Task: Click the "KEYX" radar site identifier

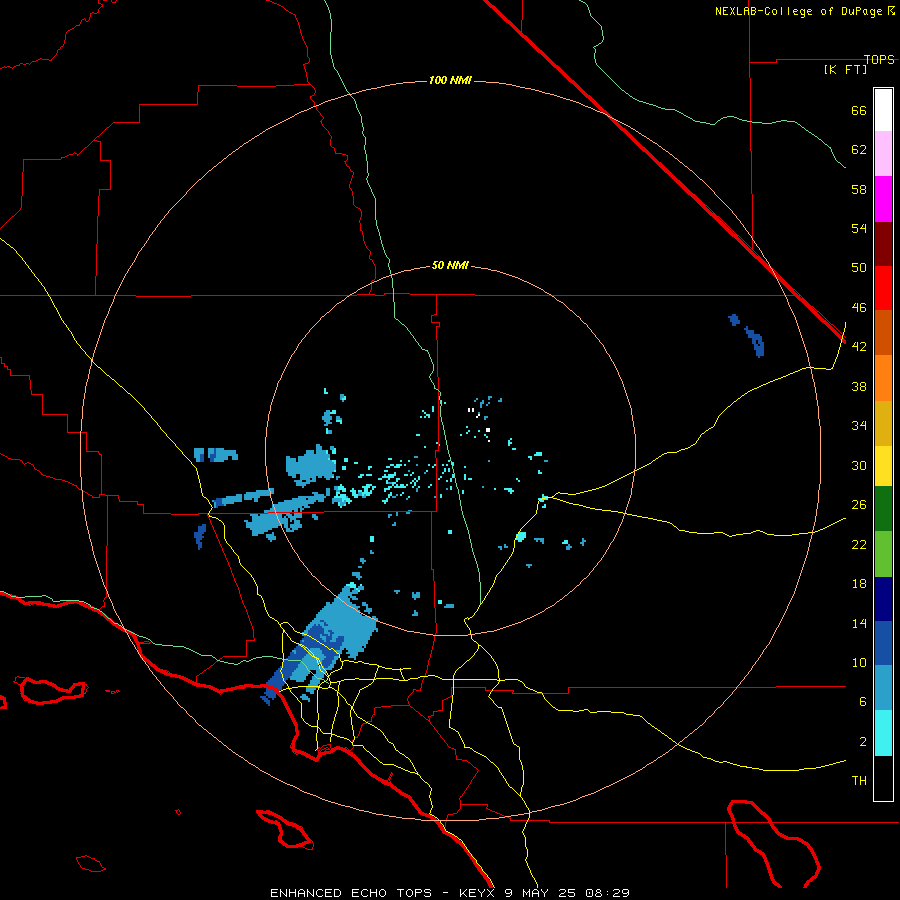Action: tap(476, 893)
